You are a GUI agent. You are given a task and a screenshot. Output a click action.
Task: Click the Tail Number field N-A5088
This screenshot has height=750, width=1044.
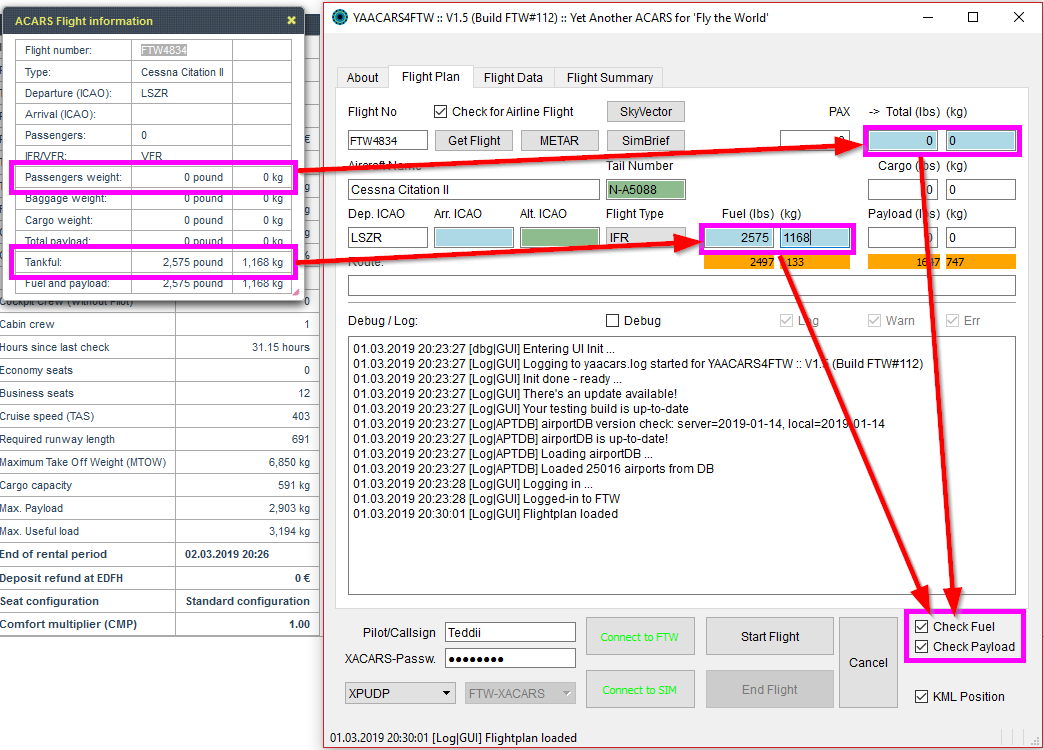coord(646,190)
